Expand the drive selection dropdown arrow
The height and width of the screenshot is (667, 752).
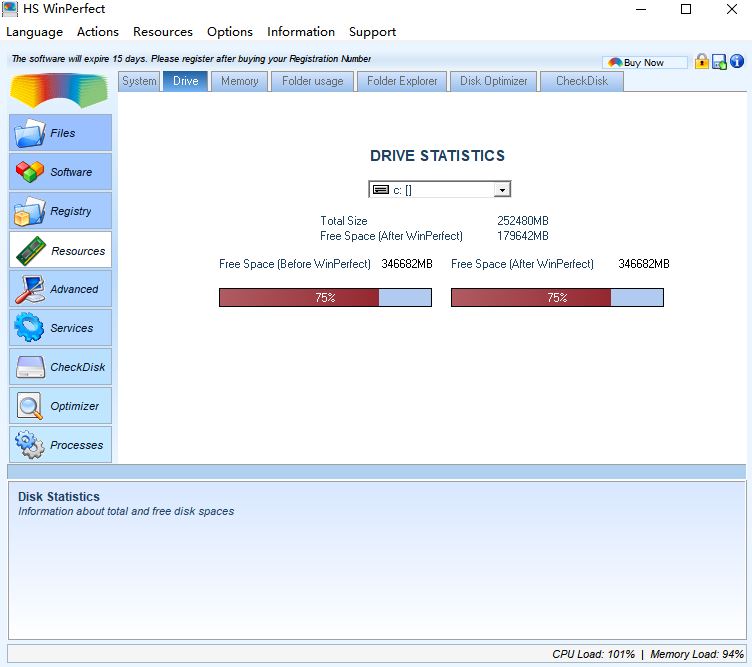[502, 190]
